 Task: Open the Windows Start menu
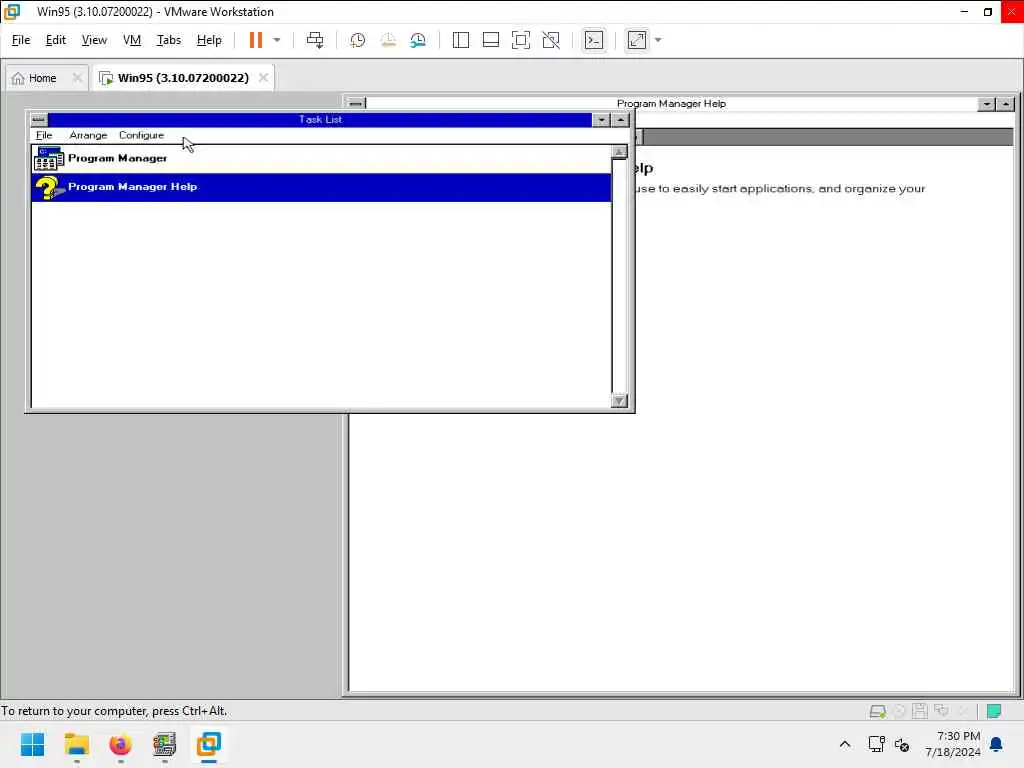[x=33, y=744]
